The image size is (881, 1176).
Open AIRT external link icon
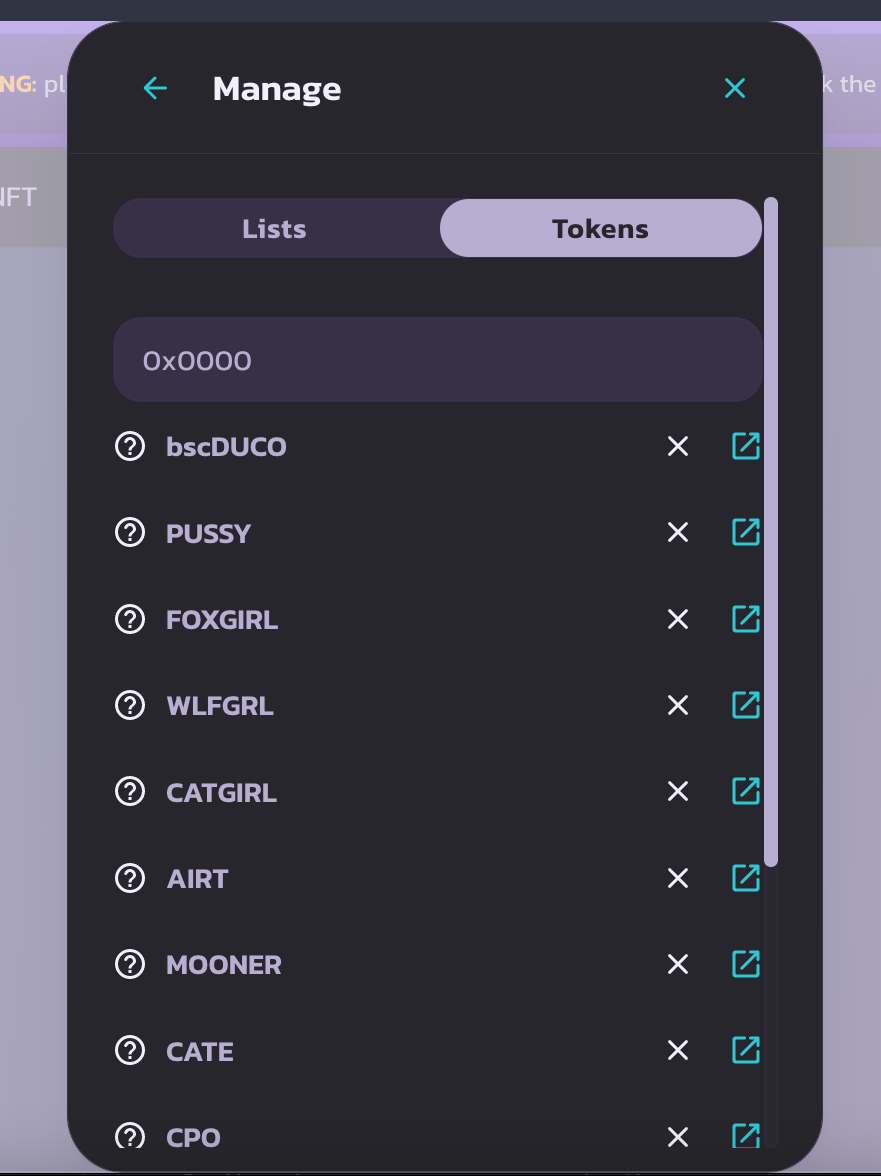(746, 878)
